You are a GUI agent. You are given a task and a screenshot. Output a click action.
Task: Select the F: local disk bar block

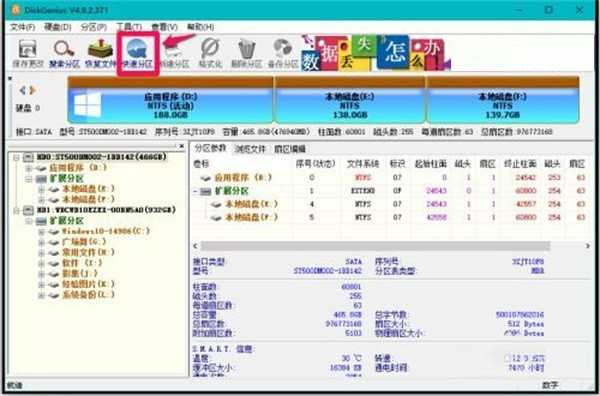(502, 99)
